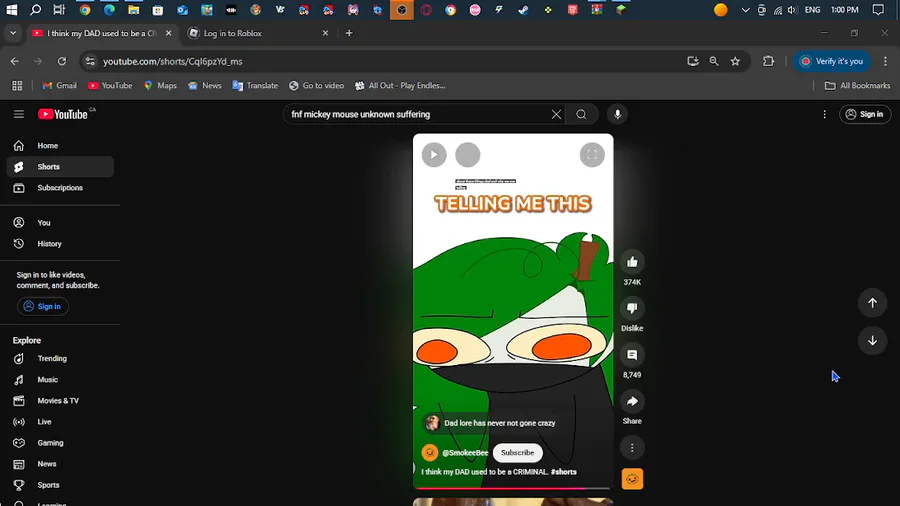900x506 pixels.
Task: Clear the search query with X
Action: click(556, 114)
